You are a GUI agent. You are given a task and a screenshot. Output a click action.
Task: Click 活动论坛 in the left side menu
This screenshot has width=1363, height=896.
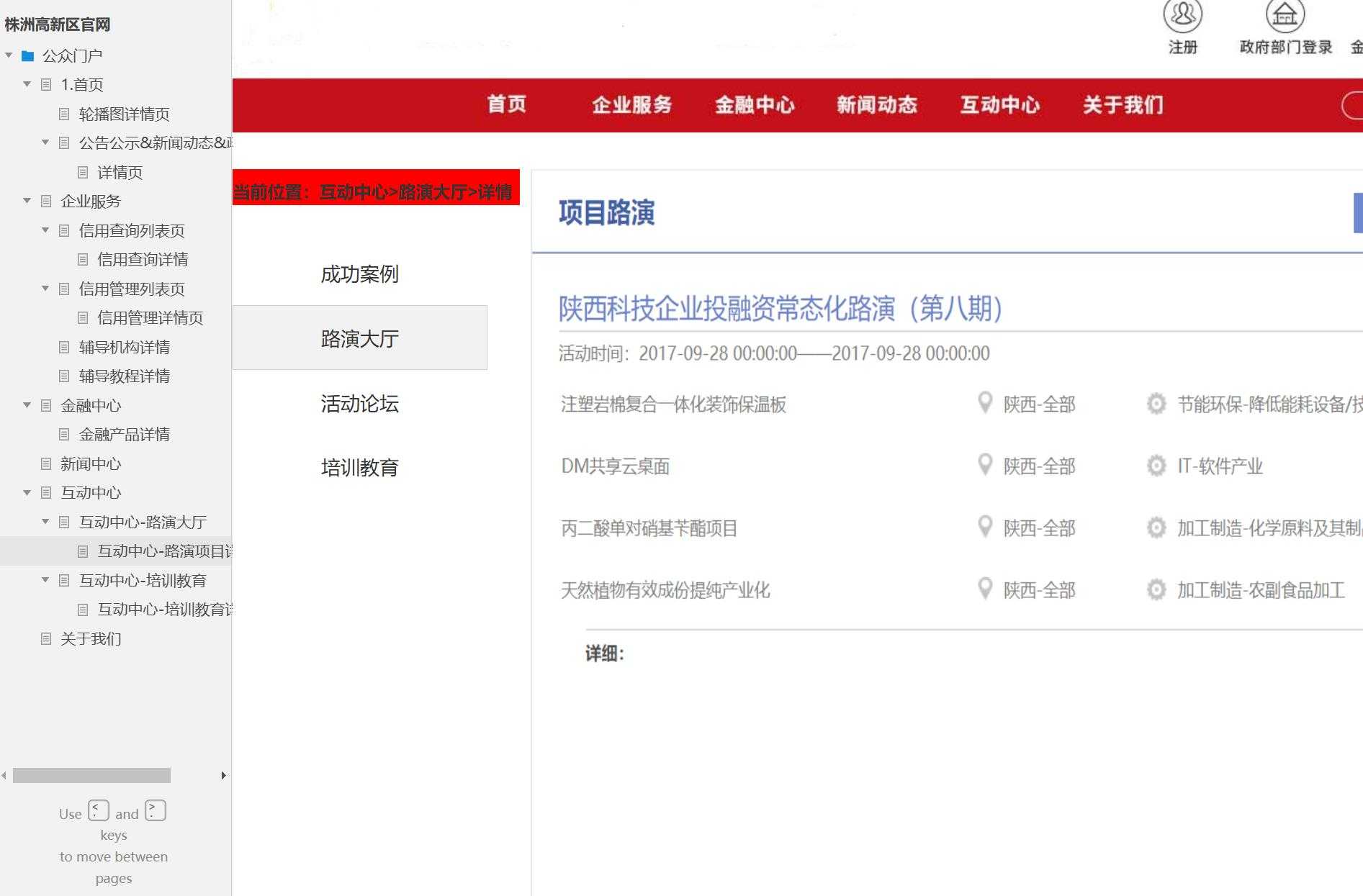(x=360, y=404)
